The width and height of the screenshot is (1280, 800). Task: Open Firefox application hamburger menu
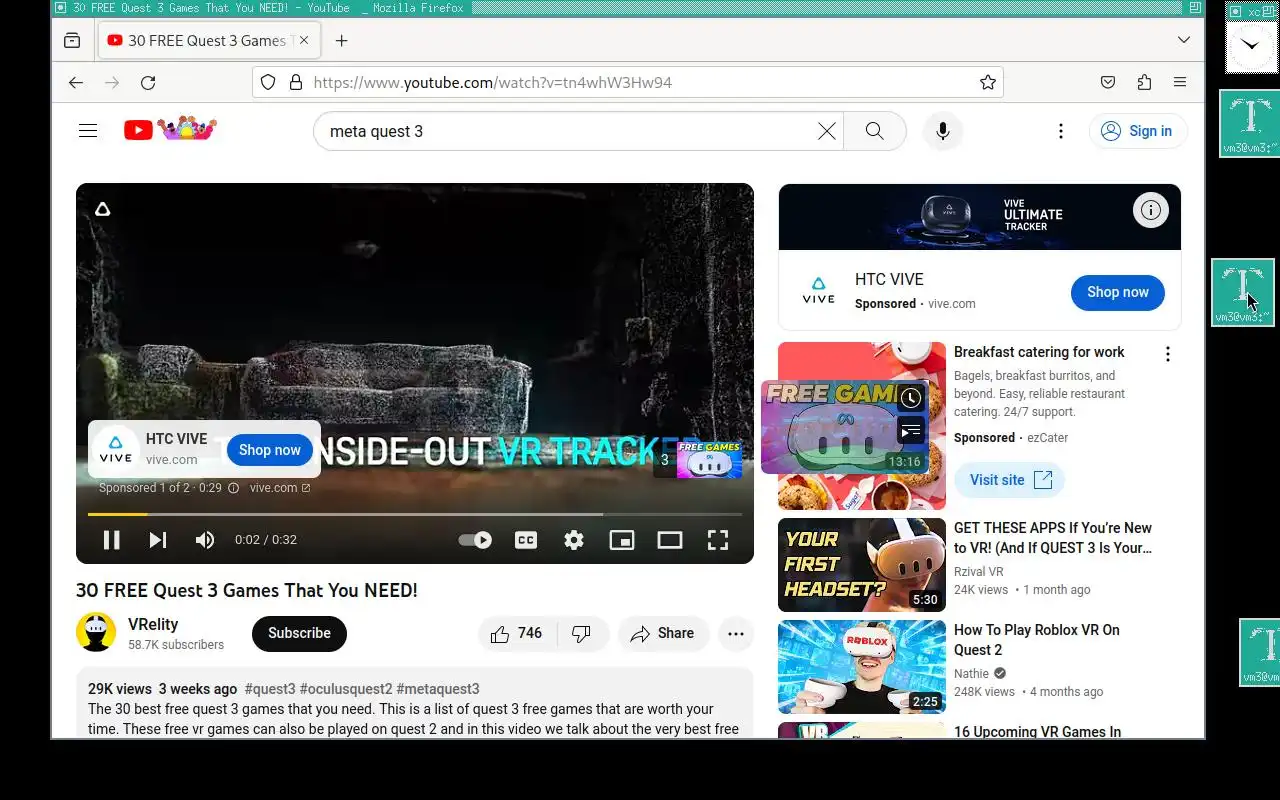click(1180, 83)
